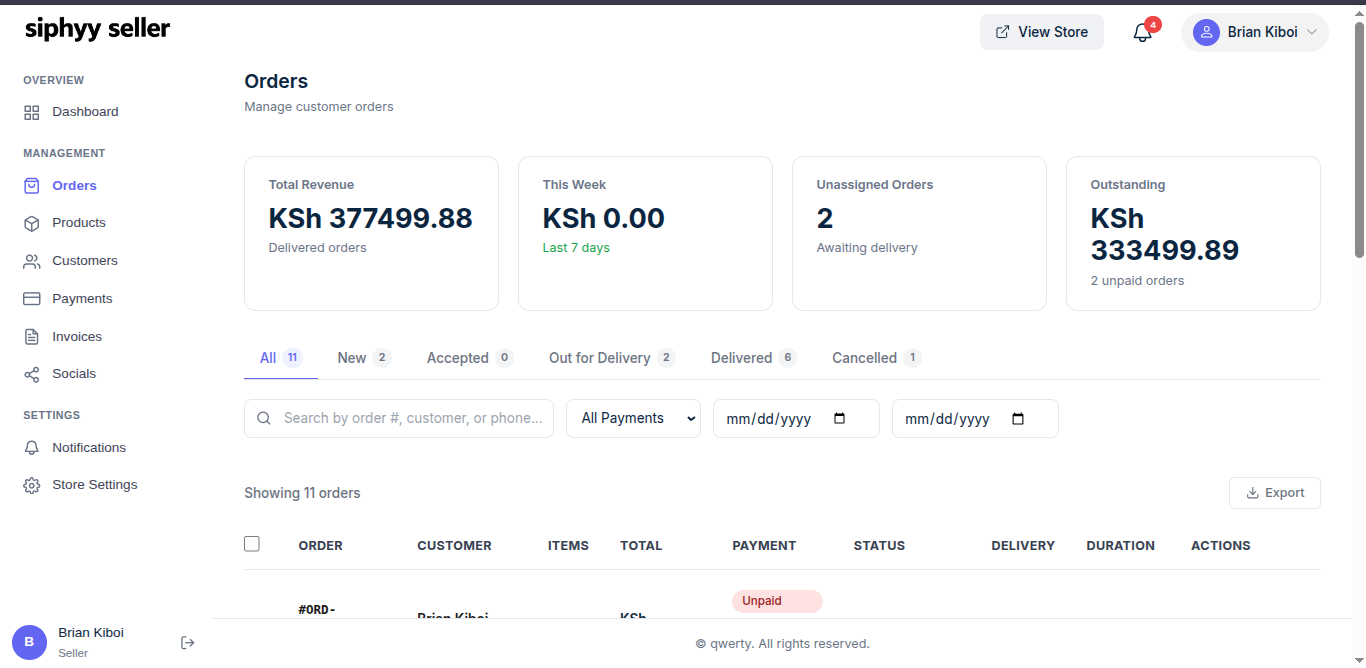Click the ITEMS column header

pos(568,546)
